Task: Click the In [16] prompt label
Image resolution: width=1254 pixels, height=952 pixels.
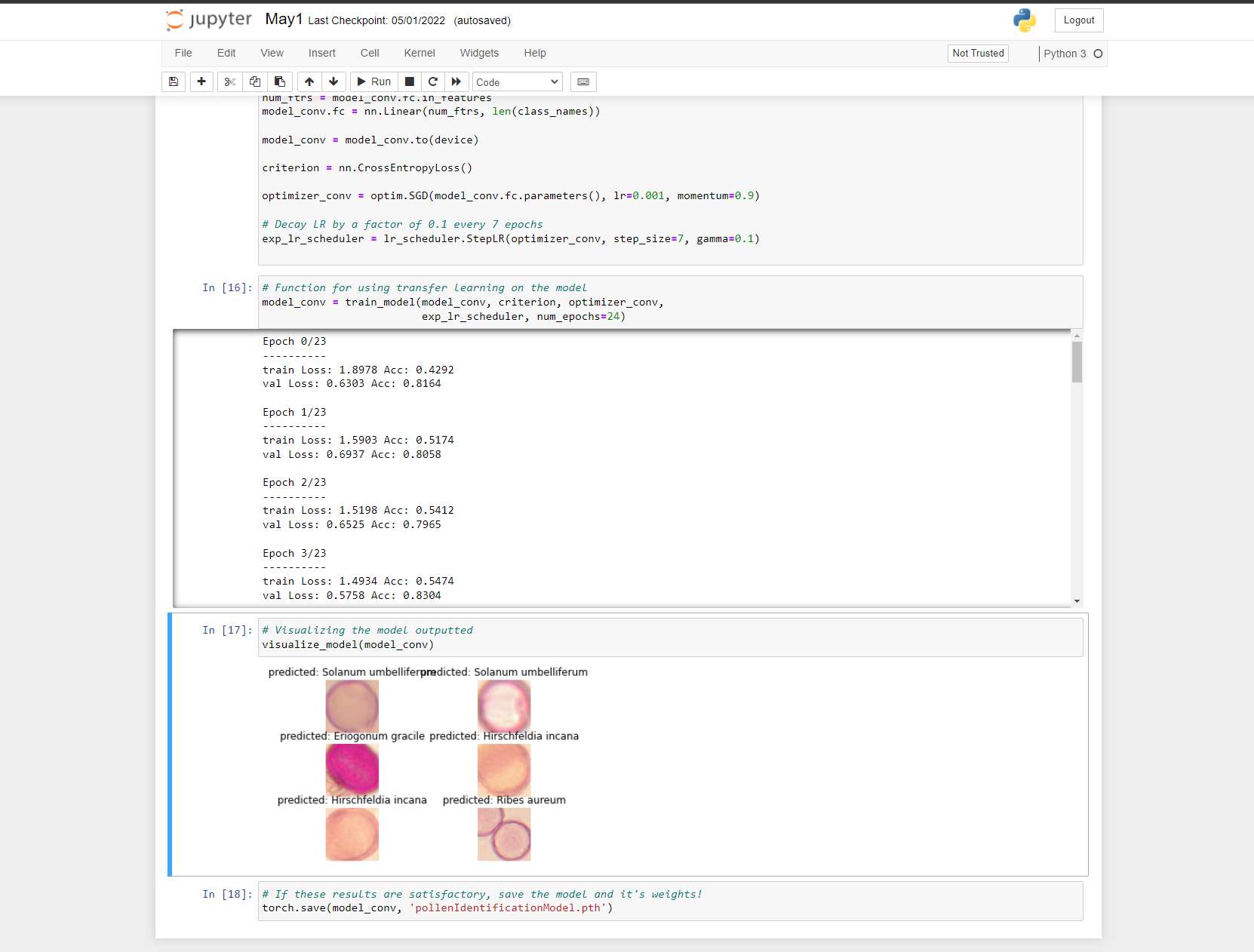Action: [x=227, y=288]
